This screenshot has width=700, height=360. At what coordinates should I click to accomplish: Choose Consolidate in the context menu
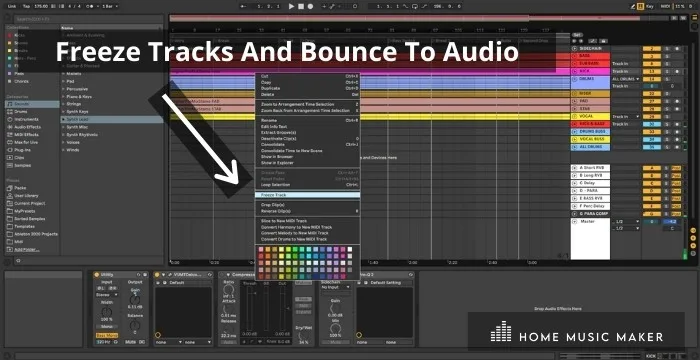pos(307,145)
